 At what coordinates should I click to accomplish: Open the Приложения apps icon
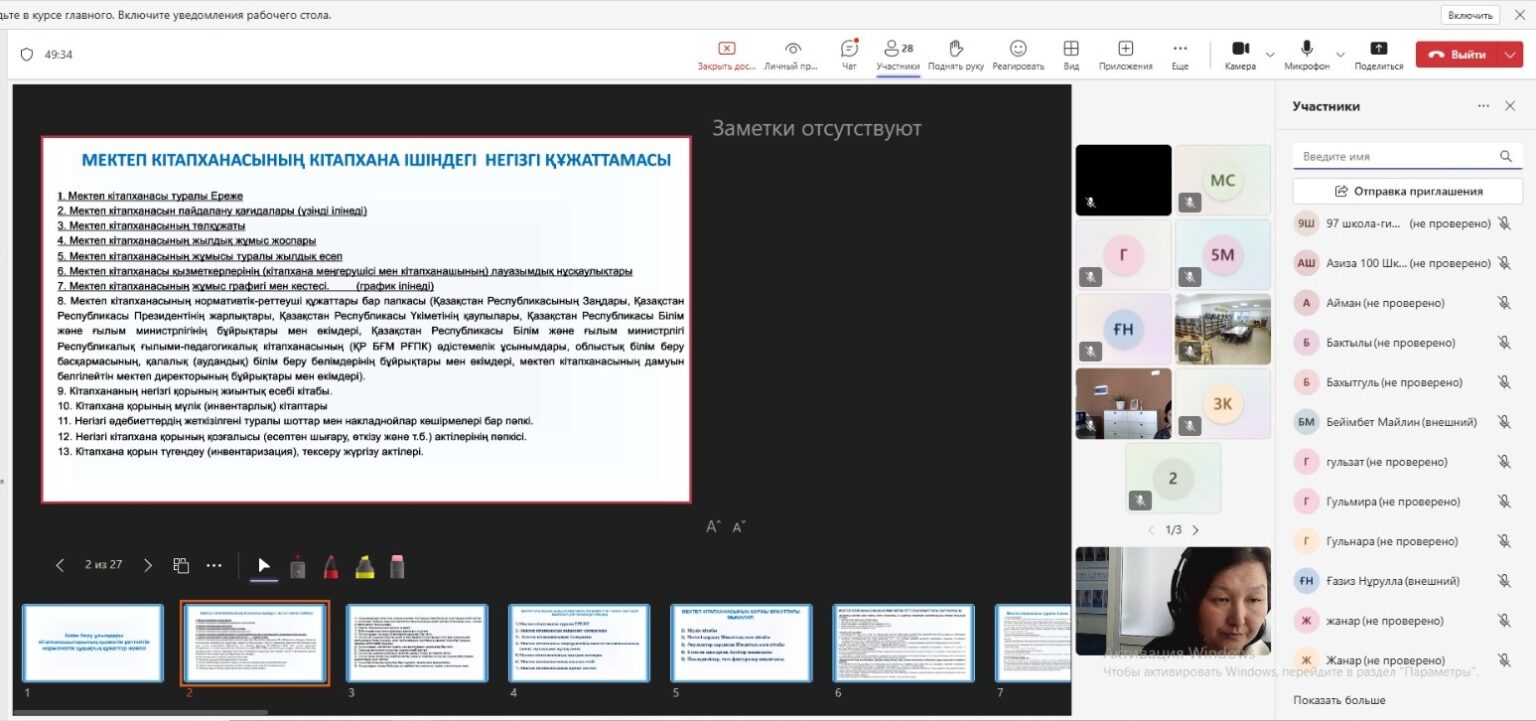[1125, 54]
